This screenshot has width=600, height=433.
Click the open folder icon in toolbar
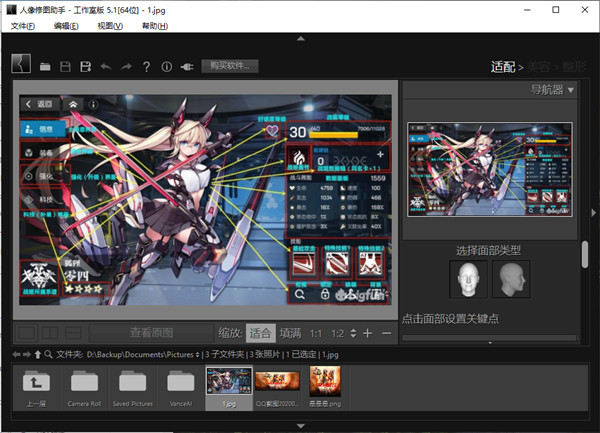pyautogui.click(x=45, y=67)
